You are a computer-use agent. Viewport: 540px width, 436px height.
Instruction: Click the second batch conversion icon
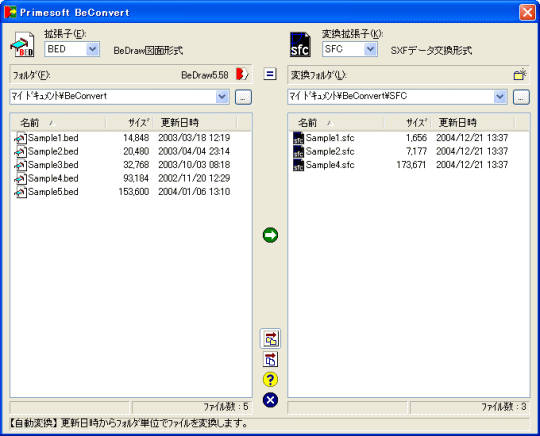(x=270, y=360)
